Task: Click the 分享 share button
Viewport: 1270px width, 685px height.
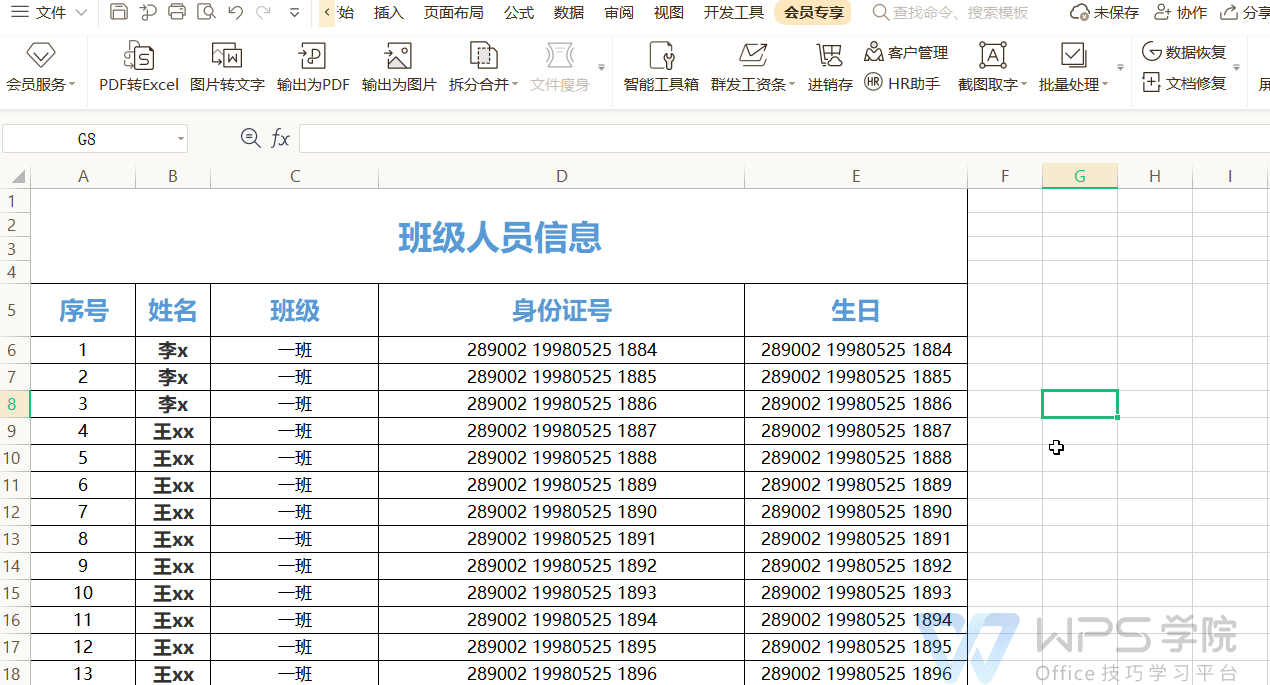Action: coord(1245,12)
